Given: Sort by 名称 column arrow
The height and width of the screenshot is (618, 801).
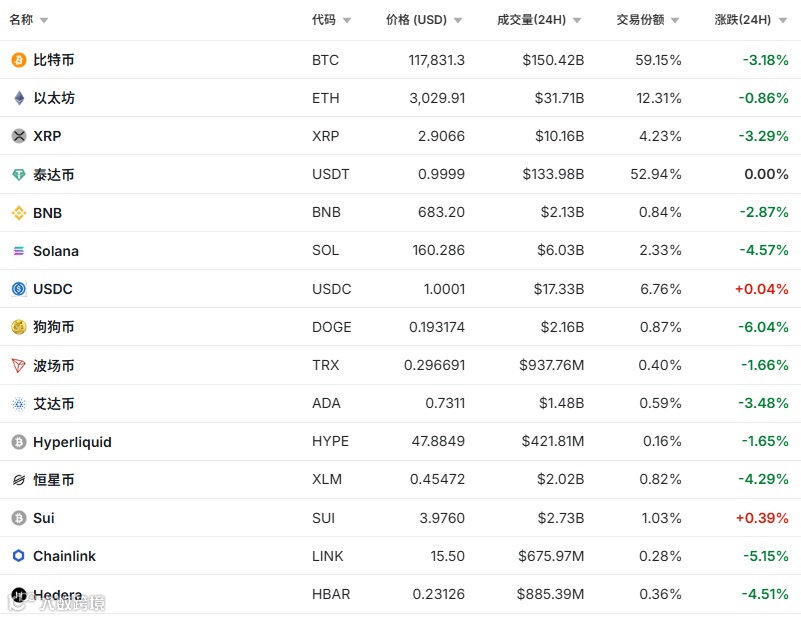Looking at the screenshot, I should [x=44, y=20].
